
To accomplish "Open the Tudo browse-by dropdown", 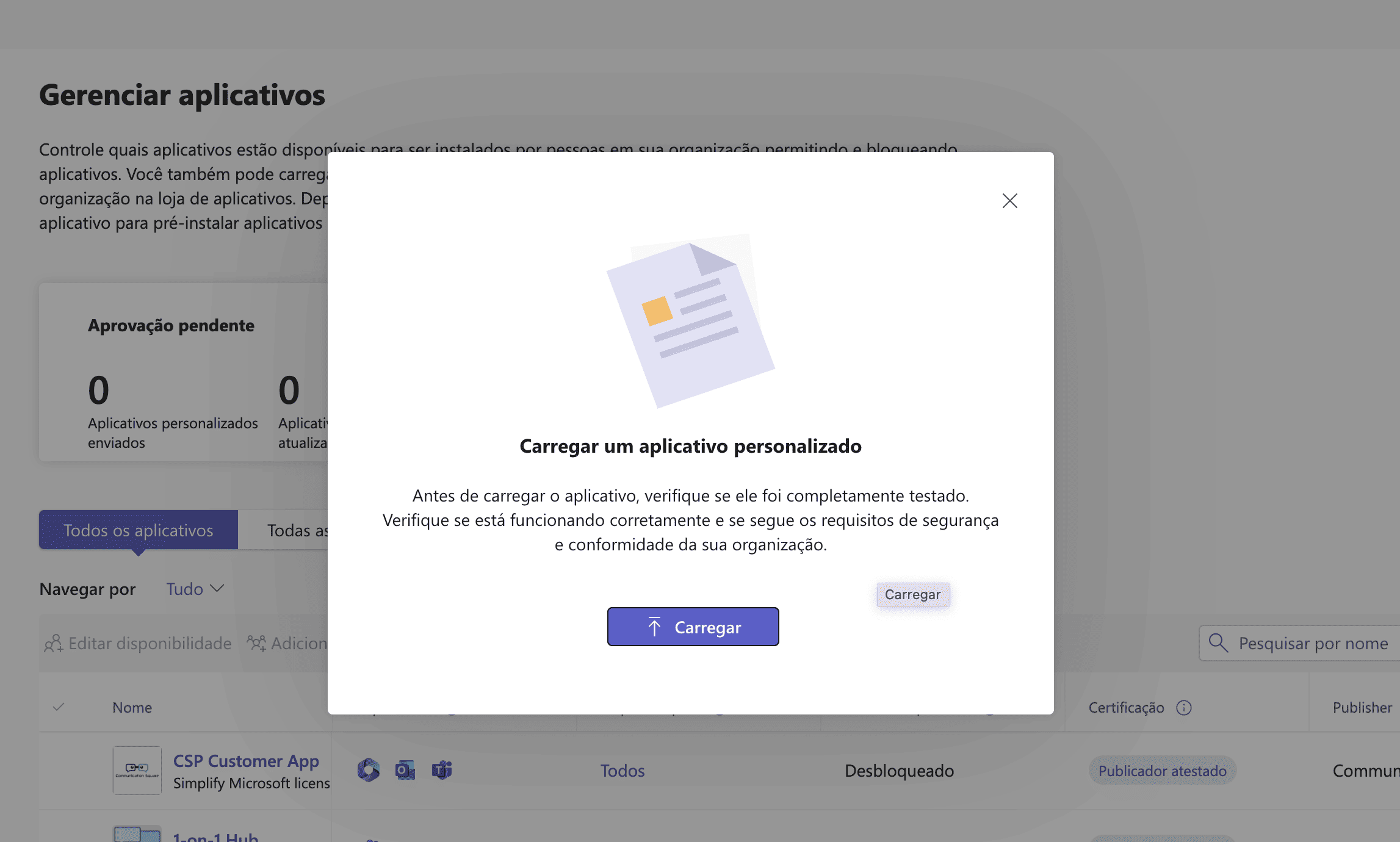I will (195, 589).
